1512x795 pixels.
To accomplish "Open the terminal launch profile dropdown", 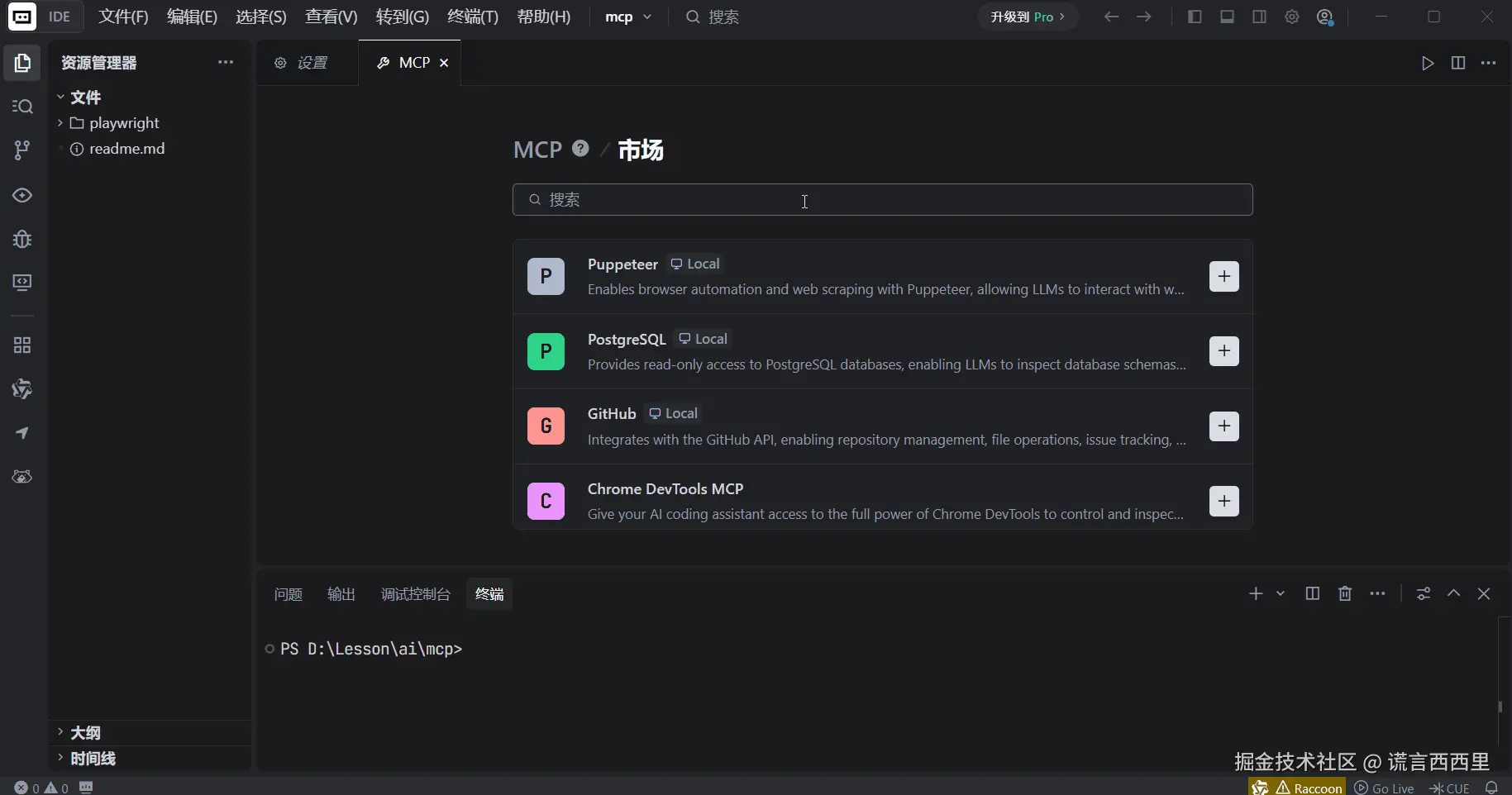I will click(x=1281, y=593).
